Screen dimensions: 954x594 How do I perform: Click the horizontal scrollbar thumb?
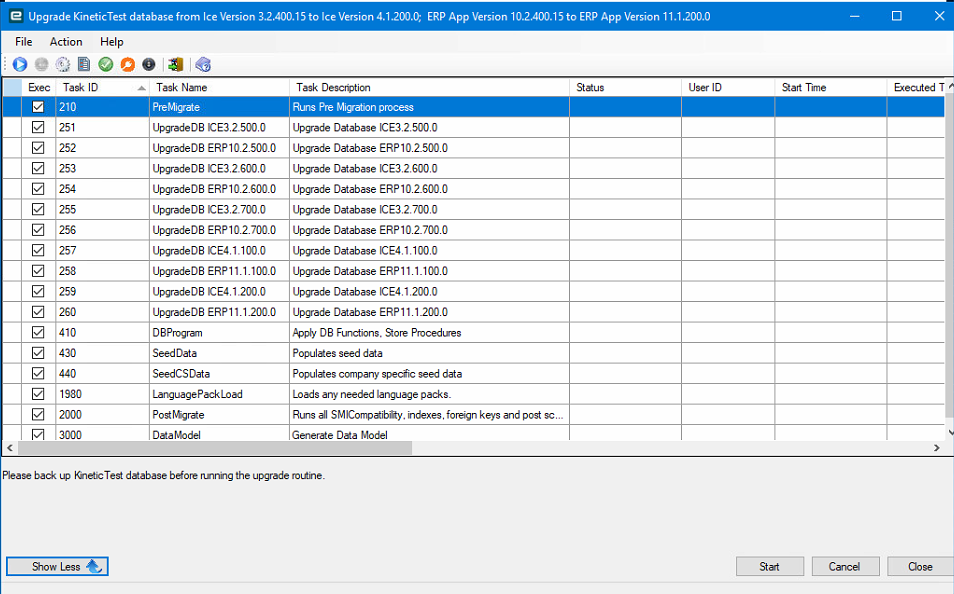[x=215, y=448]
